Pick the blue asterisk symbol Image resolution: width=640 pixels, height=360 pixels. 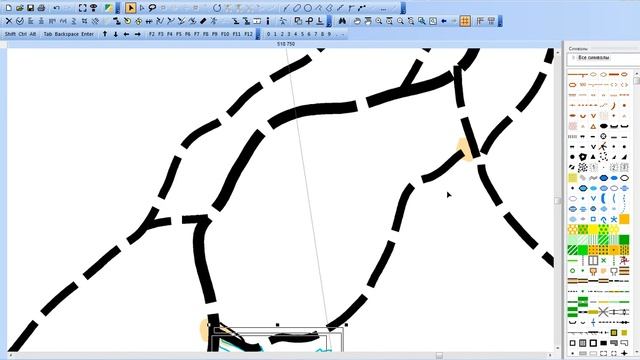click(614, 219)
